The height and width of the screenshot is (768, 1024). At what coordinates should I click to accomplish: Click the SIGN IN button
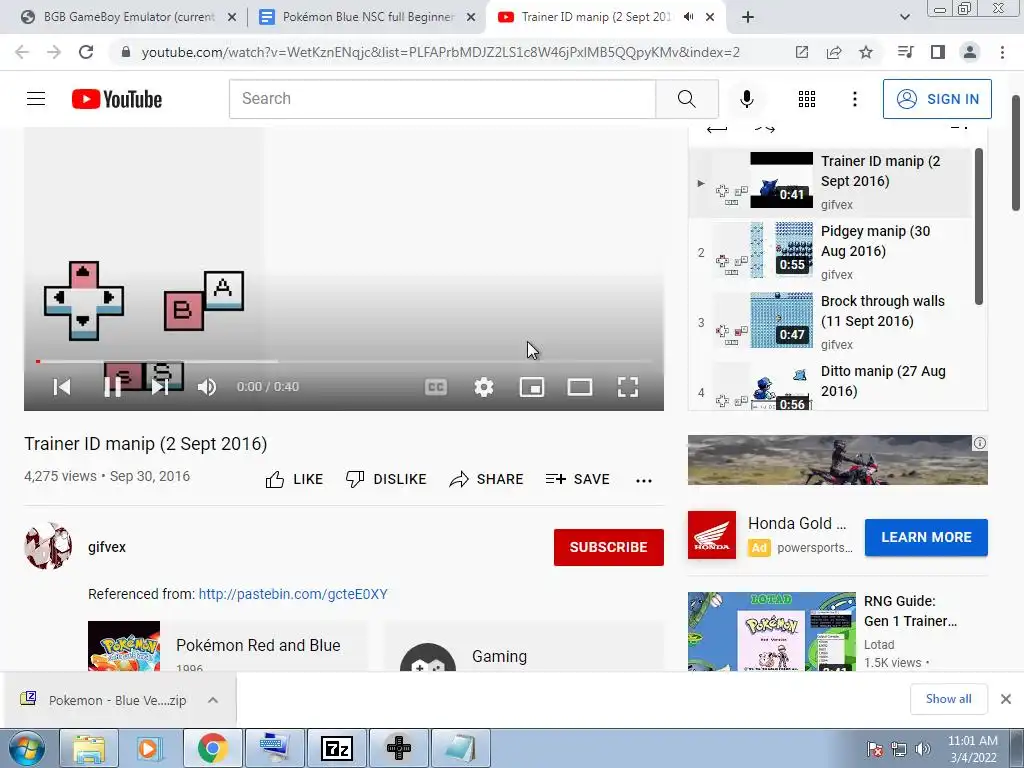tap(936, 99)
